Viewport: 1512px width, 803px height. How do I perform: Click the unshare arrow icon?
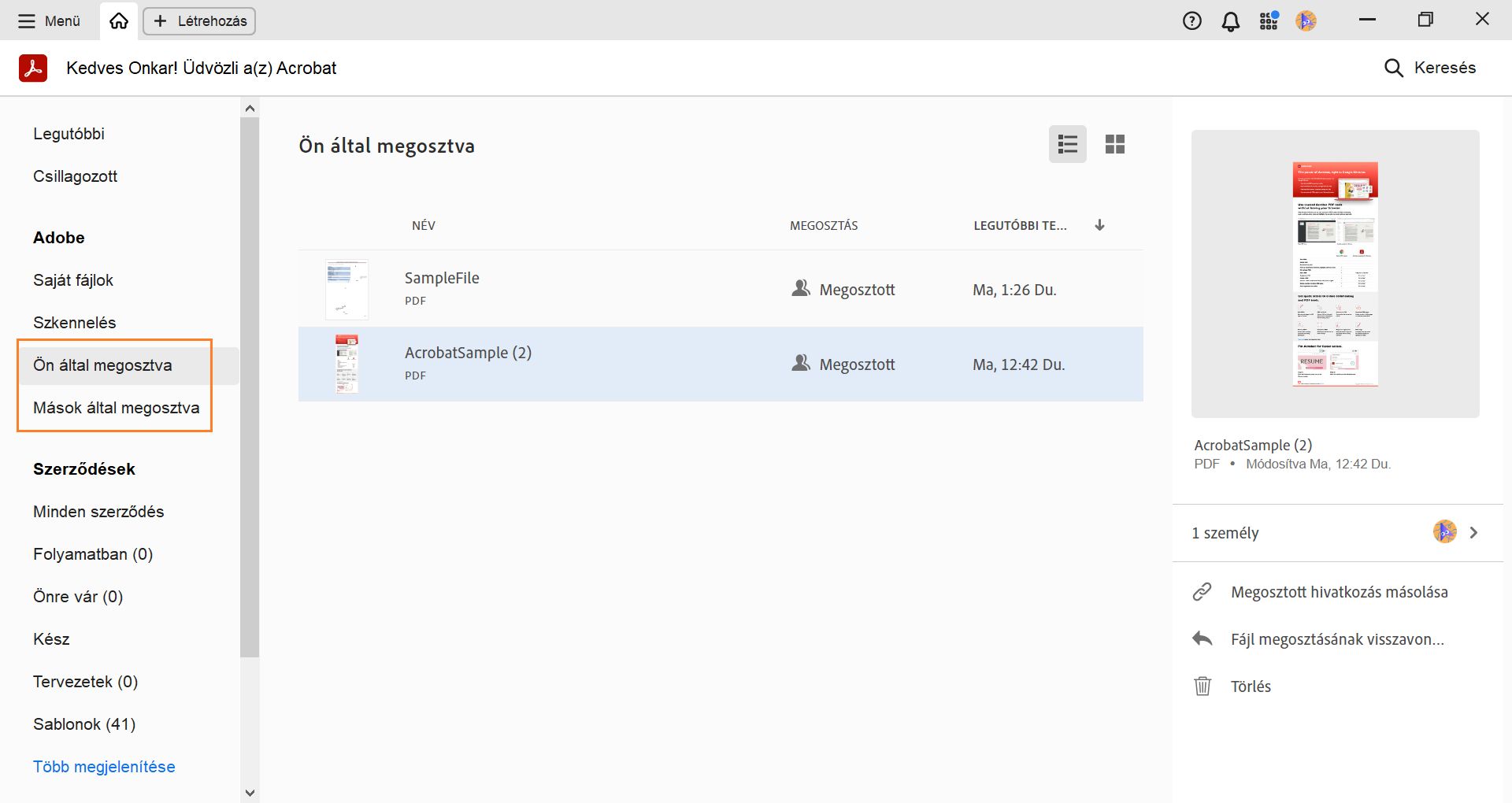(x=1202, y=639)
